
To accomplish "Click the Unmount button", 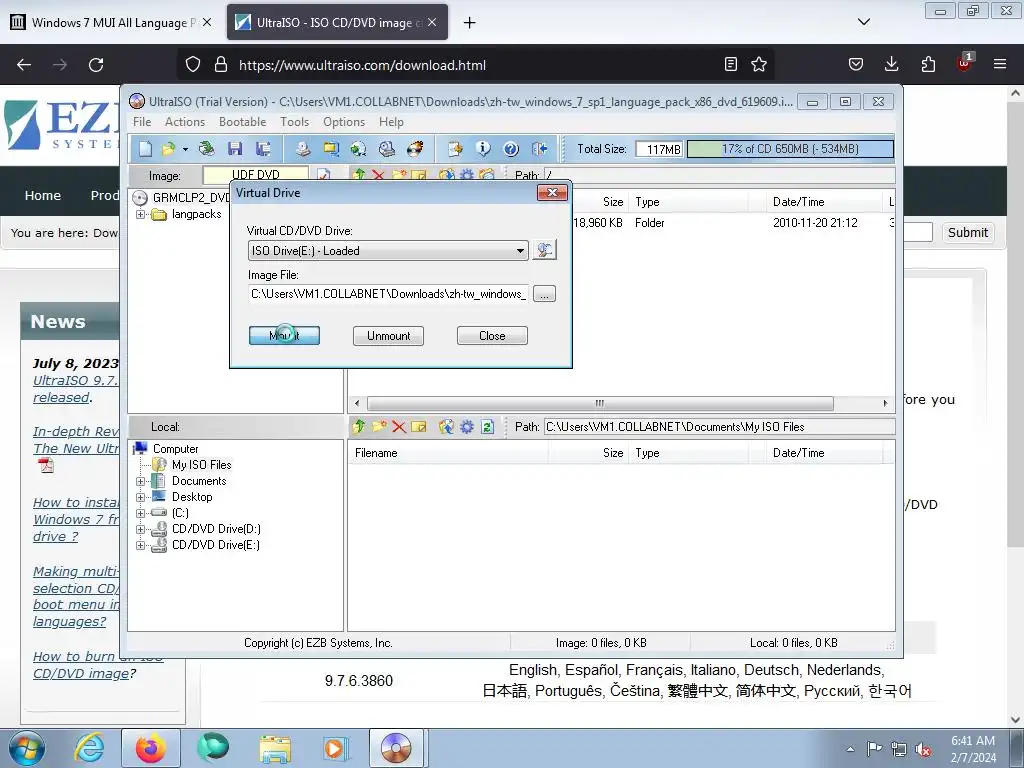I will tap(389, 336).
